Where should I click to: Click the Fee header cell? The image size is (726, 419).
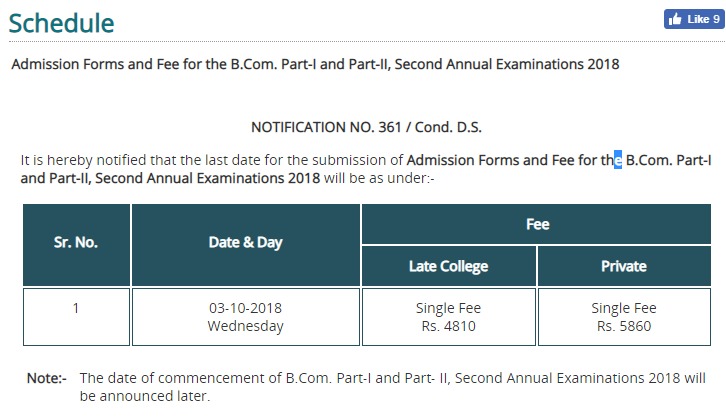tap(537, 224)
